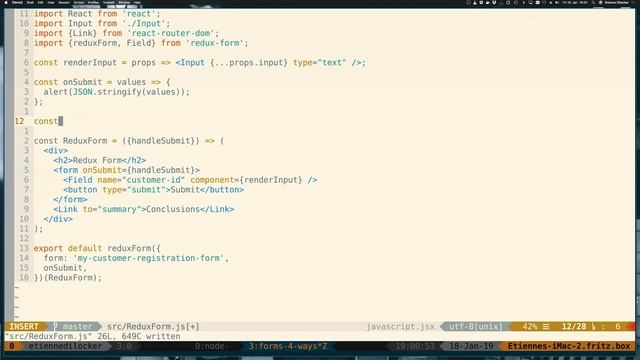Click 'export default reduxForm({' line
Viewport: 640px width, 360px height.
coord(97,249)
